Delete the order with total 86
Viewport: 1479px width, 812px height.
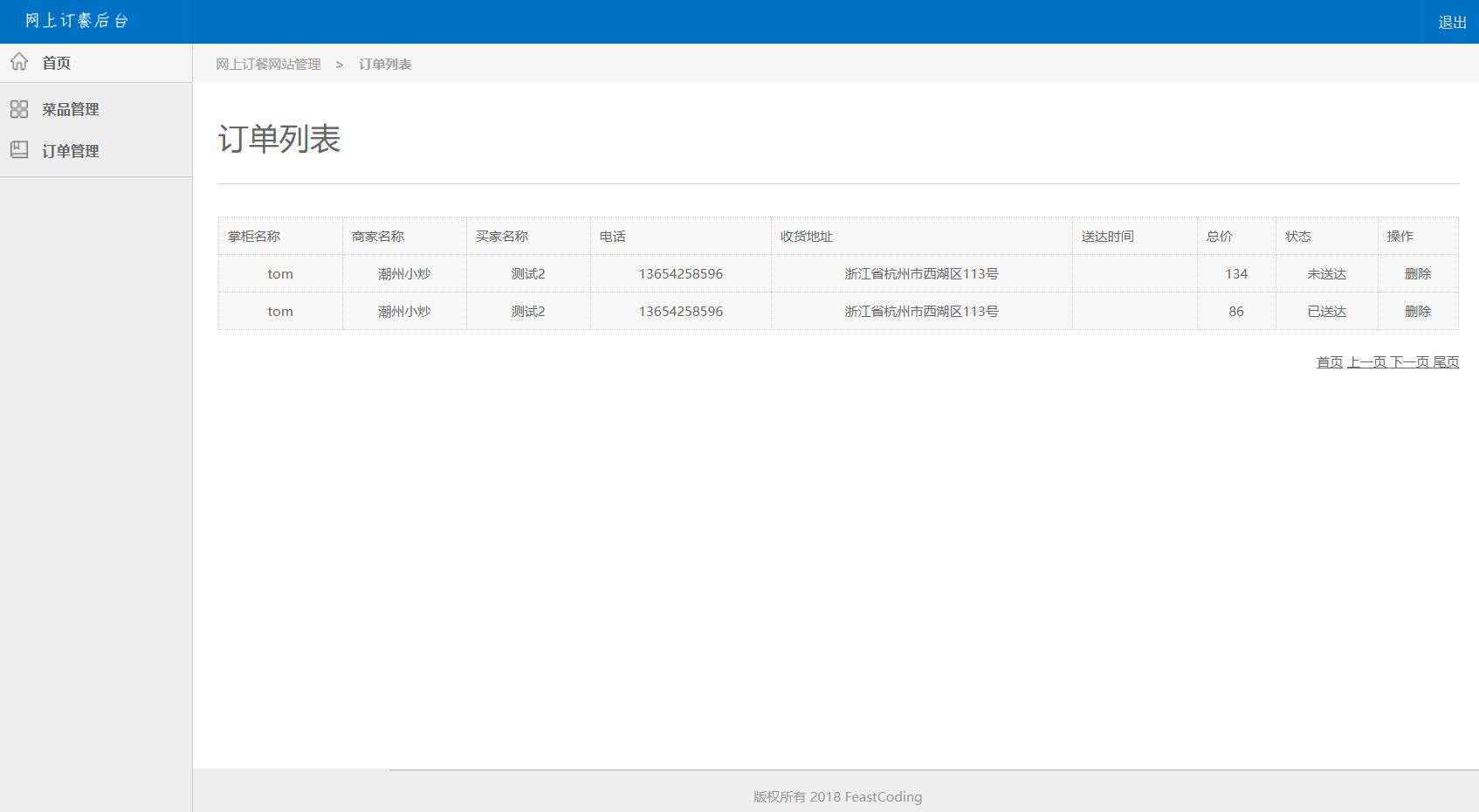tap(1417, 311)
